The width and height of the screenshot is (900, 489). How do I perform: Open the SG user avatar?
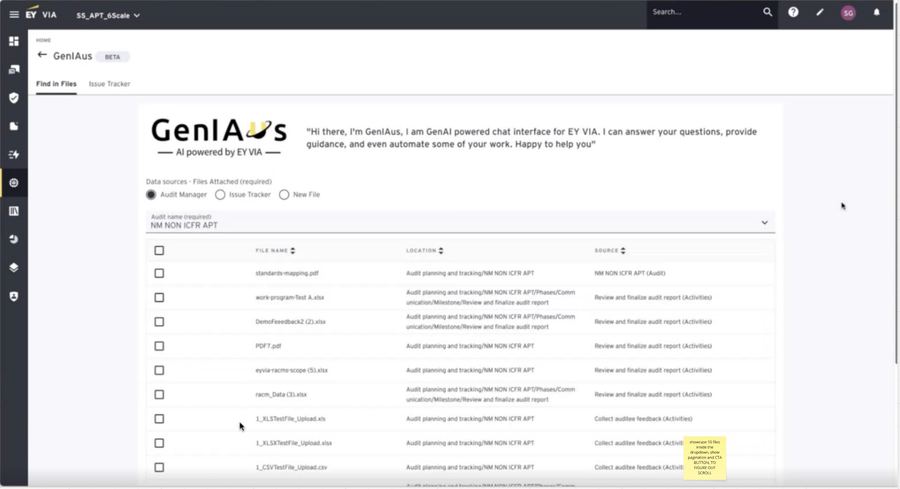tap(848, 13)
